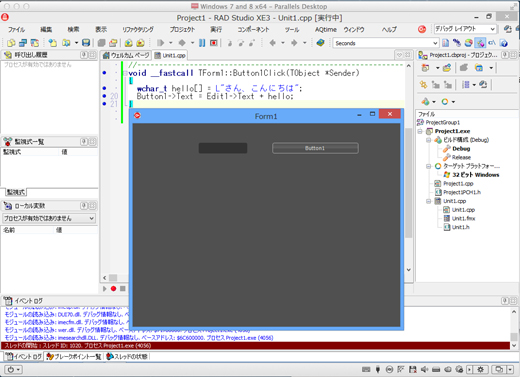Screen dimensions: 520x377
Task: Click the highlighted AQtime tool icon
Action: (480, 43)
